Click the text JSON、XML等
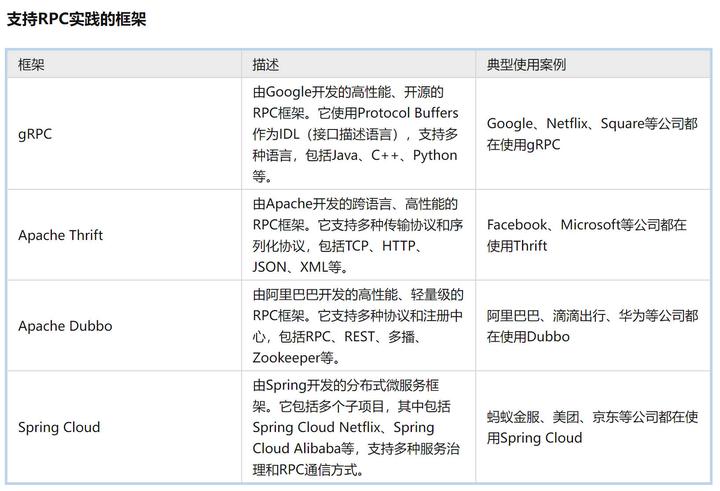Image resolution: width=720 pixels, height=491 pixels. (300, 267)
